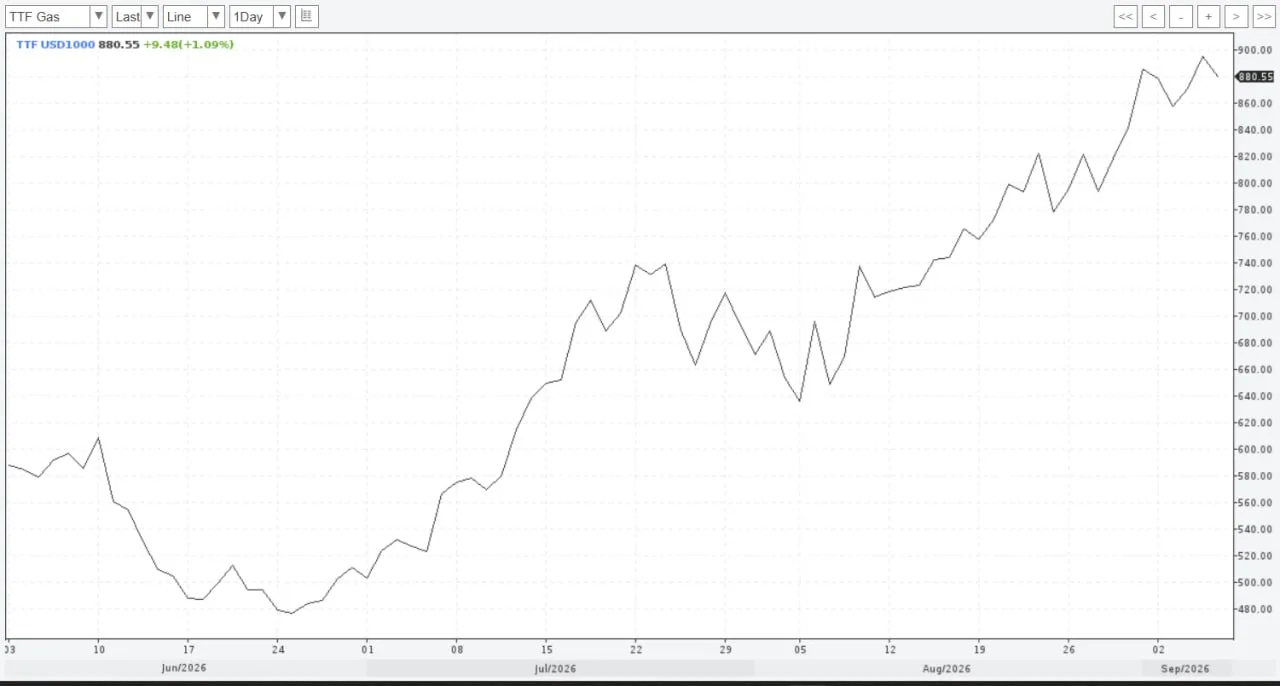Viewport: 1280px width, 686px height.
Task: Open the TTF Gas instrument dropdown
Action: point(56,16)
